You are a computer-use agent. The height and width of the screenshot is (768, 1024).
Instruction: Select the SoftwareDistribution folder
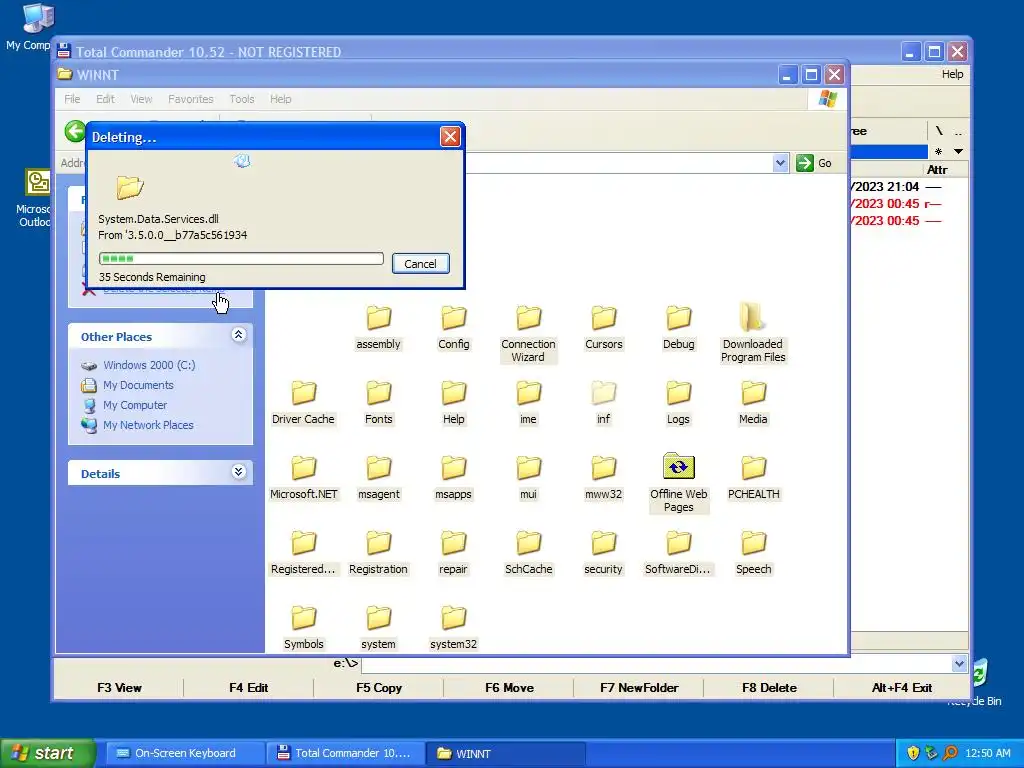678,553
